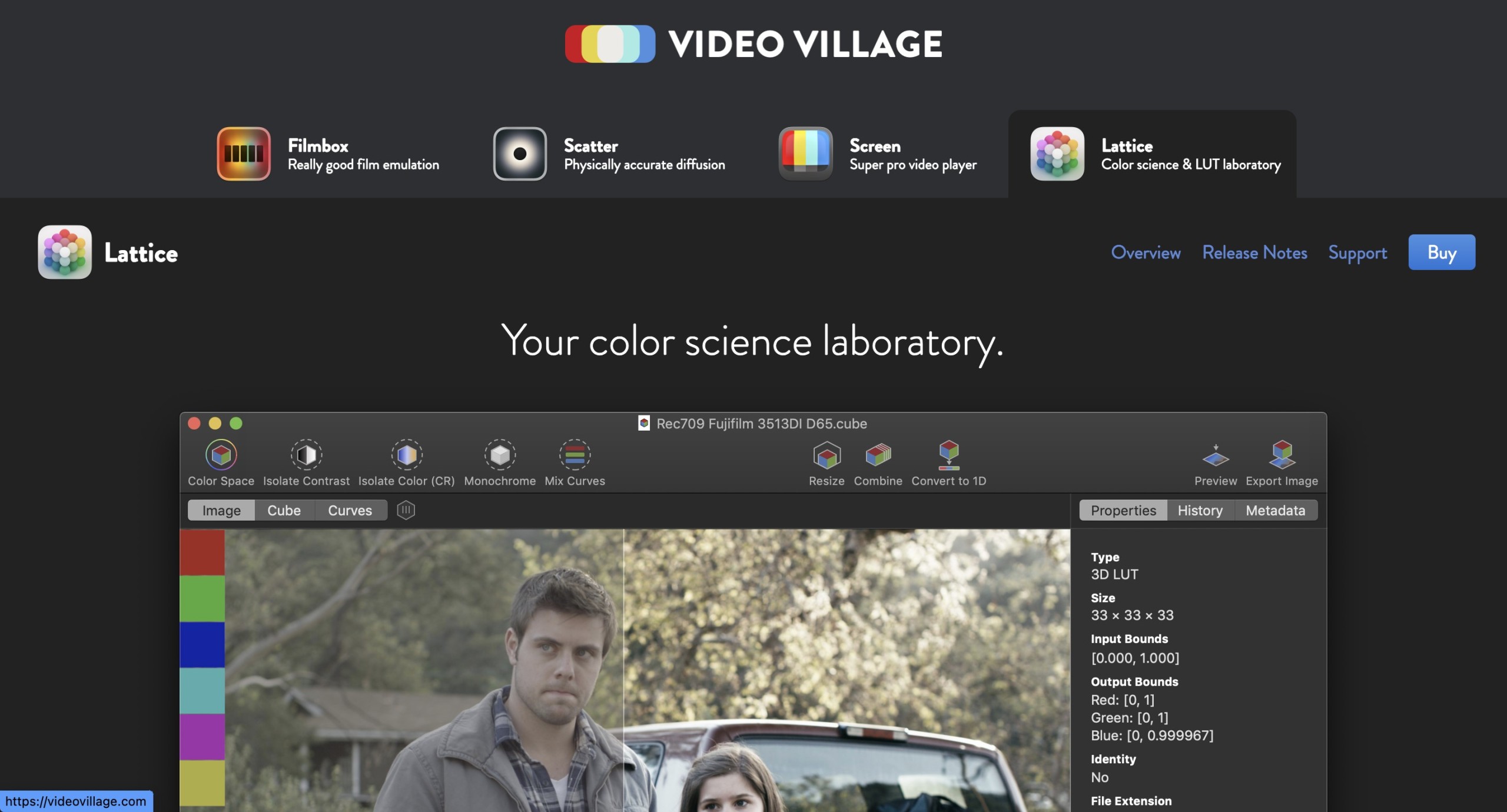Click the Convert to 1D icon
The height and width of the screenshot is (812, 1507).
[x=948, y=455]
